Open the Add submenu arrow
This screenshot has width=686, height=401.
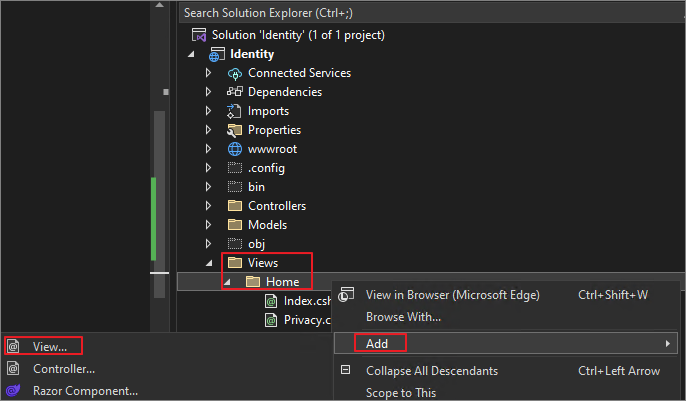tap(668, 344)
